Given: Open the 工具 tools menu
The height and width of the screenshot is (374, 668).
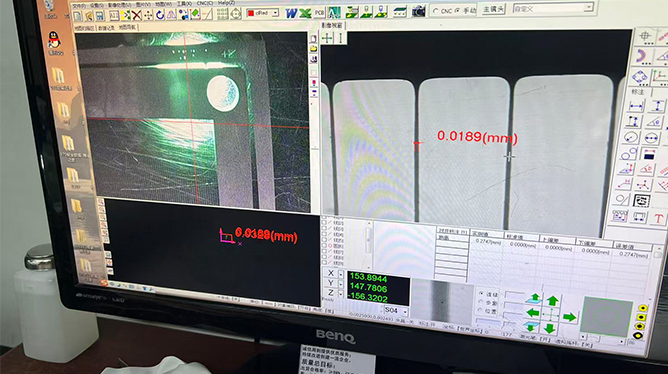Looking at the screenshot, I should (x=185, y=3).
